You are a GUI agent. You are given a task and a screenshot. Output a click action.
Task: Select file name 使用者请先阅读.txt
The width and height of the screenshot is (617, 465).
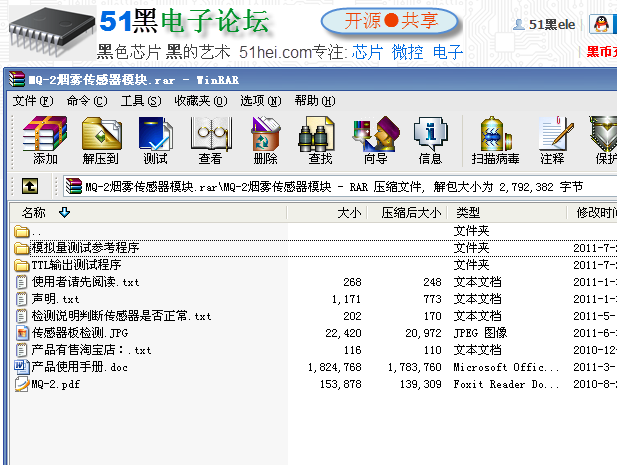85,282
